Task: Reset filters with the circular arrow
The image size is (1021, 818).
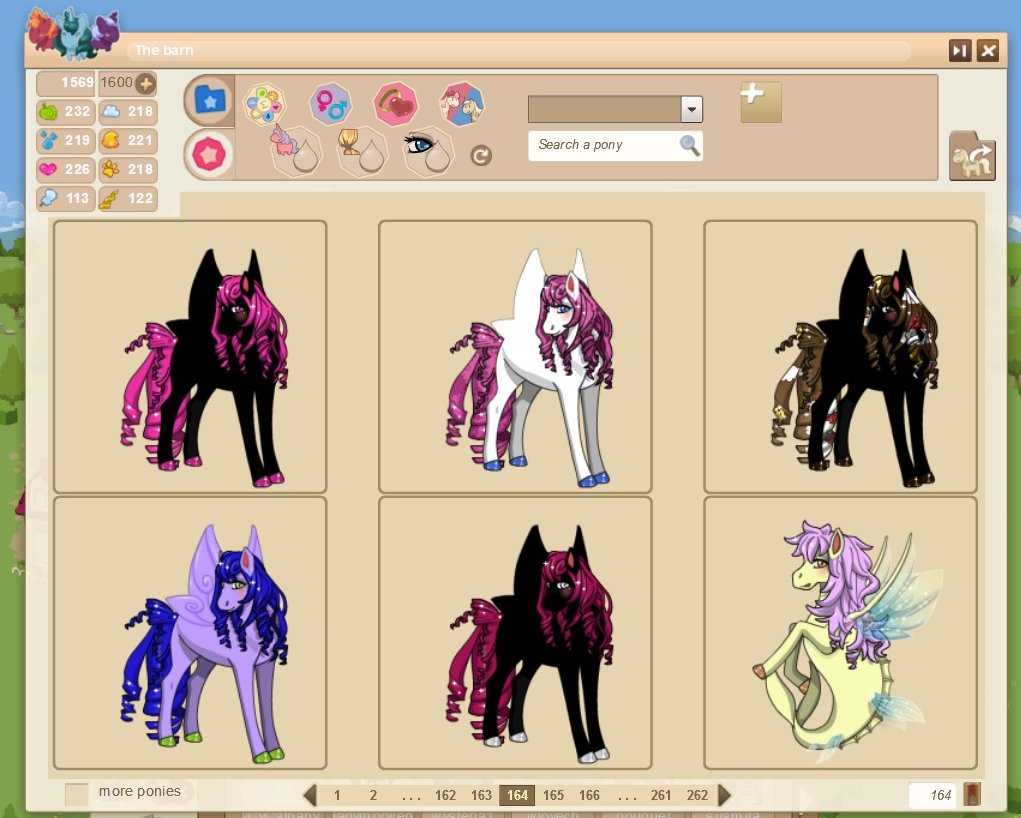Action: pos(481,156)
